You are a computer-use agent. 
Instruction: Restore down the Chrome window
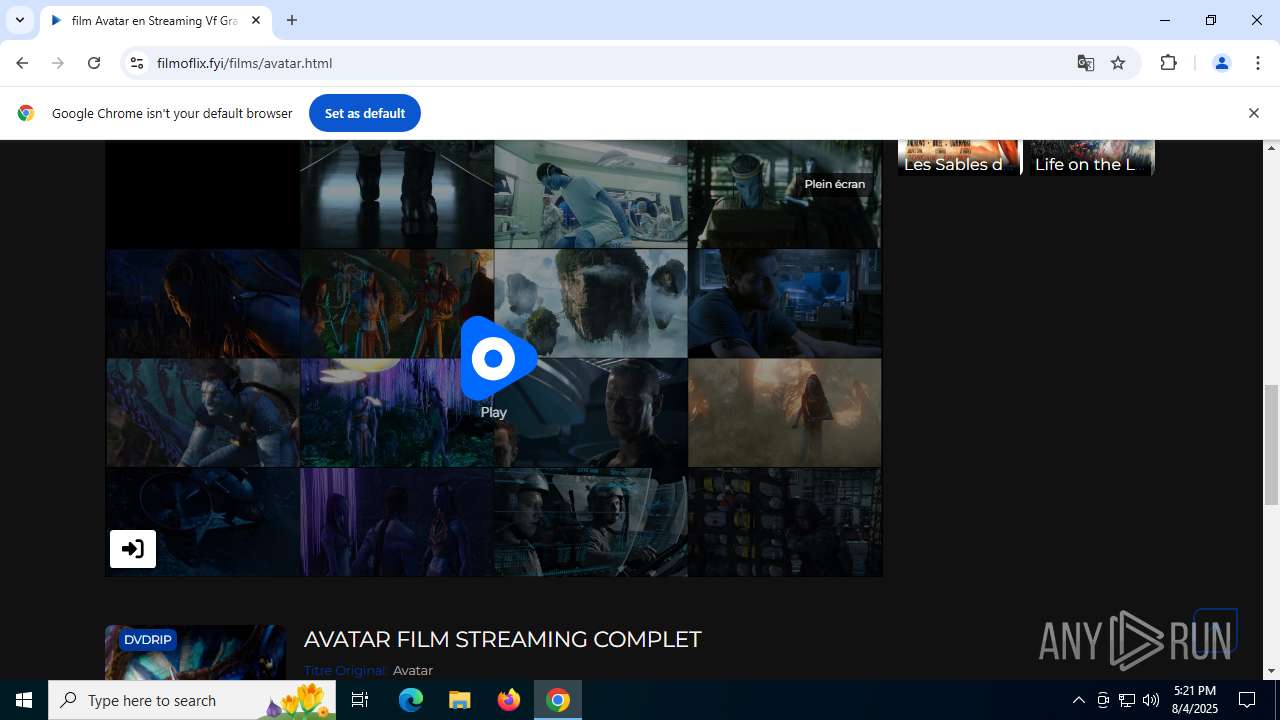[1211, 20]
